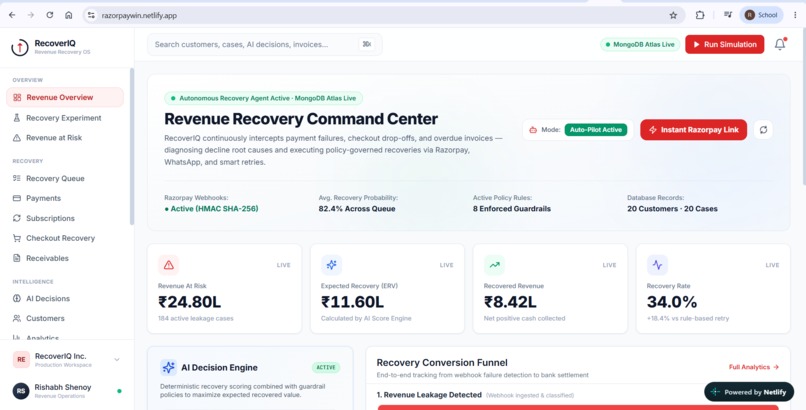The width and height of the screenshot is (806, 410).
Task: Click Powered by Netlify badge
Action: pos(749,392)
